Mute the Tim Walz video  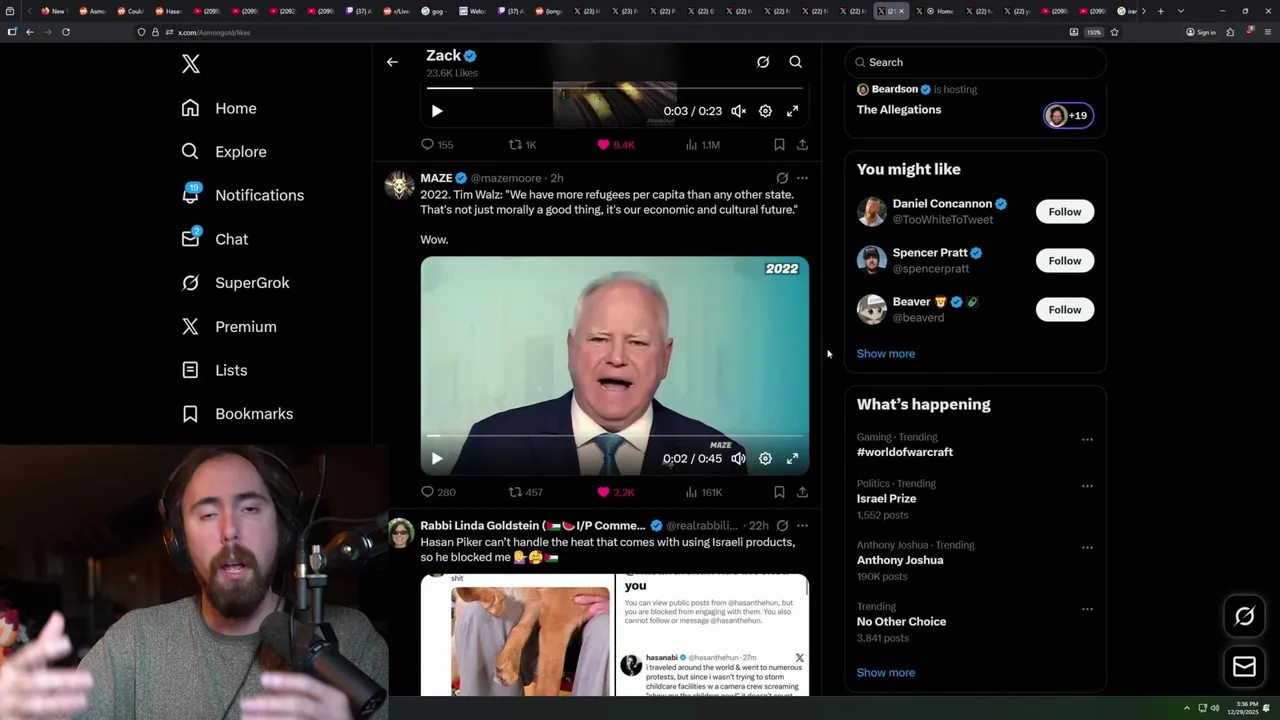pyautogui.click(x=738, y=459)
